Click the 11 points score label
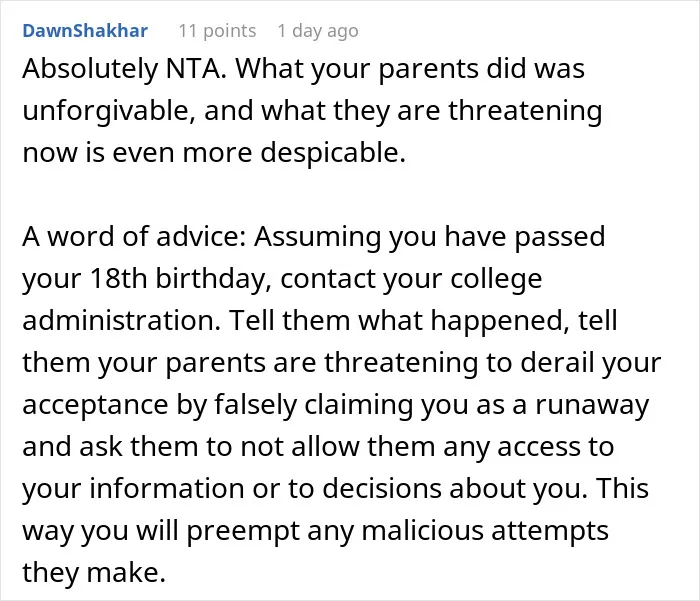 click(217, 31)
